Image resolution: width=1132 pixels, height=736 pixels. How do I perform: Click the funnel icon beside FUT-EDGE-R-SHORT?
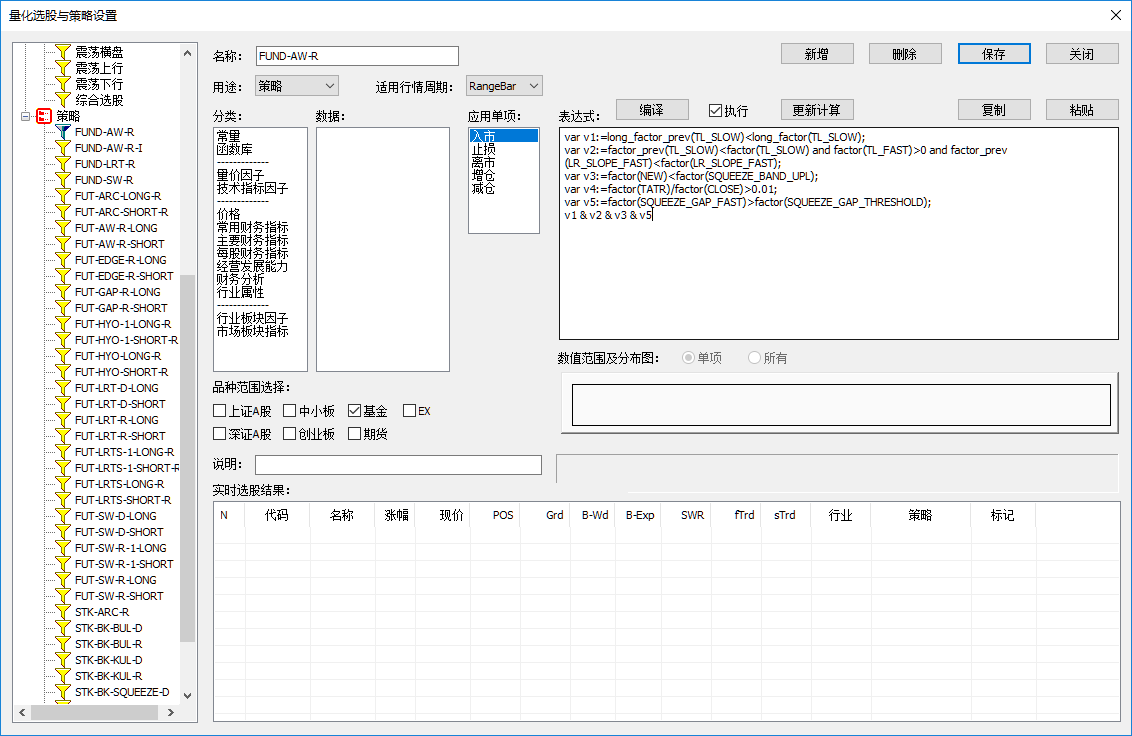pyautogui.click(x=64, y=276)
